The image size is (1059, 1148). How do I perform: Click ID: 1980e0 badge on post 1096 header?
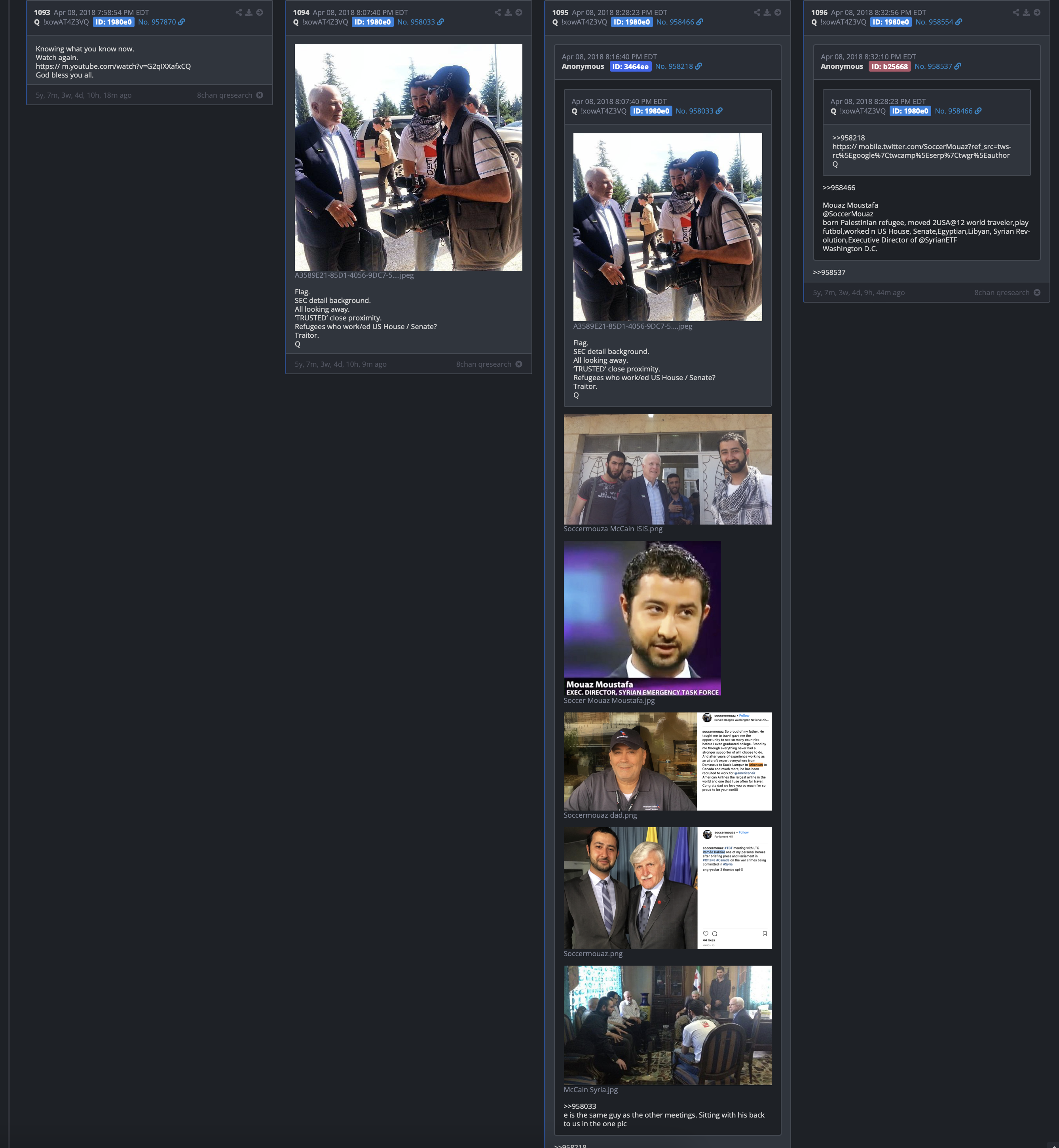click(x=890, y=22)
